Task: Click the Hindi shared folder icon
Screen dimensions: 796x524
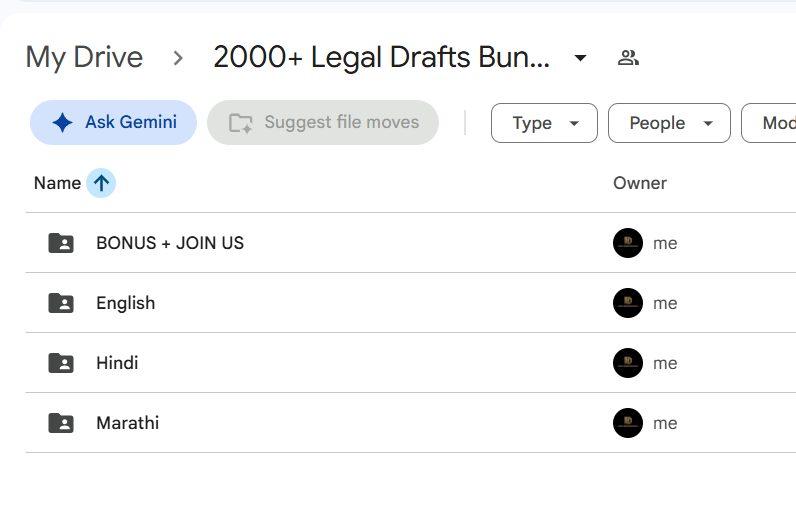Action: [x=61, y=363]
